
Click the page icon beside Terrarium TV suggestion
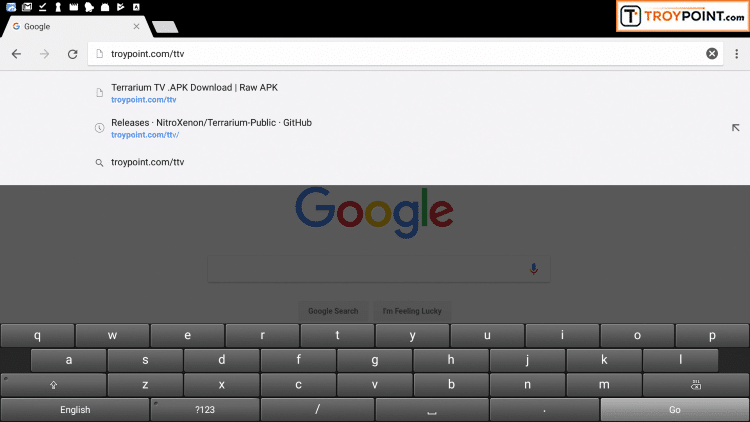point(99,93)
